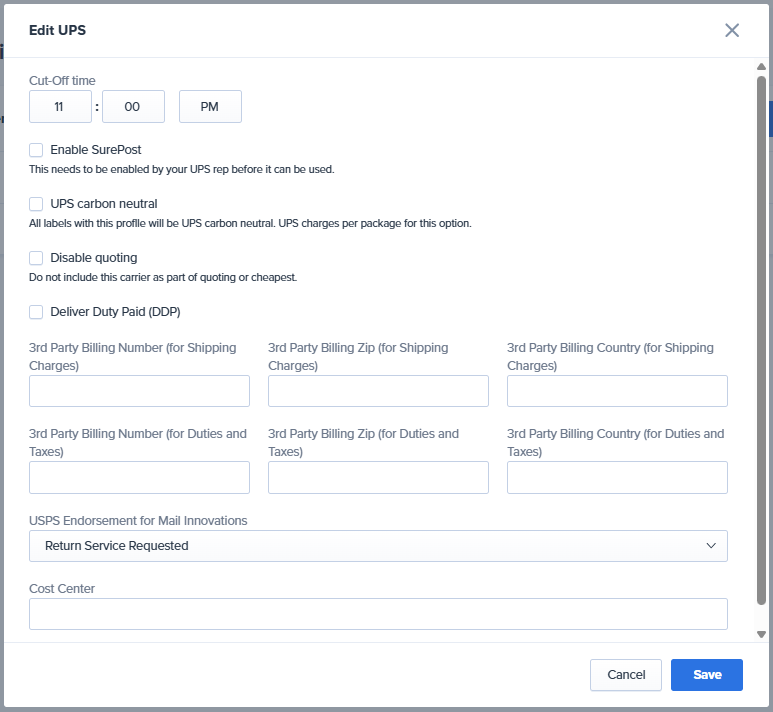773x712 pixels.
Task: Click 3rd Party Billing Zip for Duties and Taxes
Action: click(378, 478)
